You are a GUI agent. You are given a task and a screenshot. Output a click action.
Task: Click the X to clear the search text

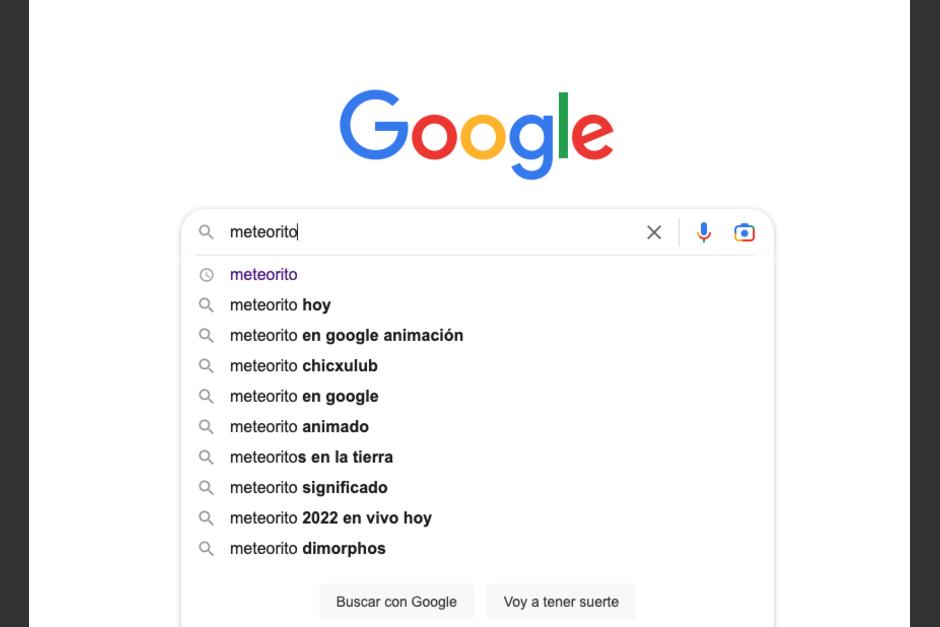[654, 231]
